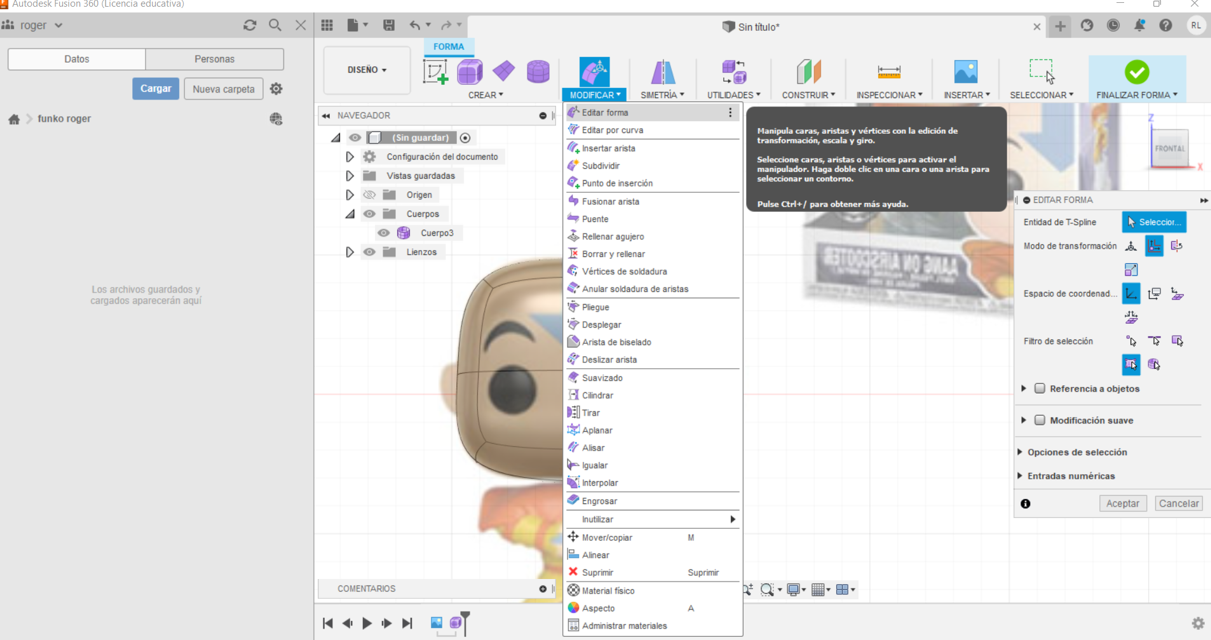Viewport: 1211px width, 640px height.
Task: Expand the Lienzos tree node
Action: [x=350, y=252]
